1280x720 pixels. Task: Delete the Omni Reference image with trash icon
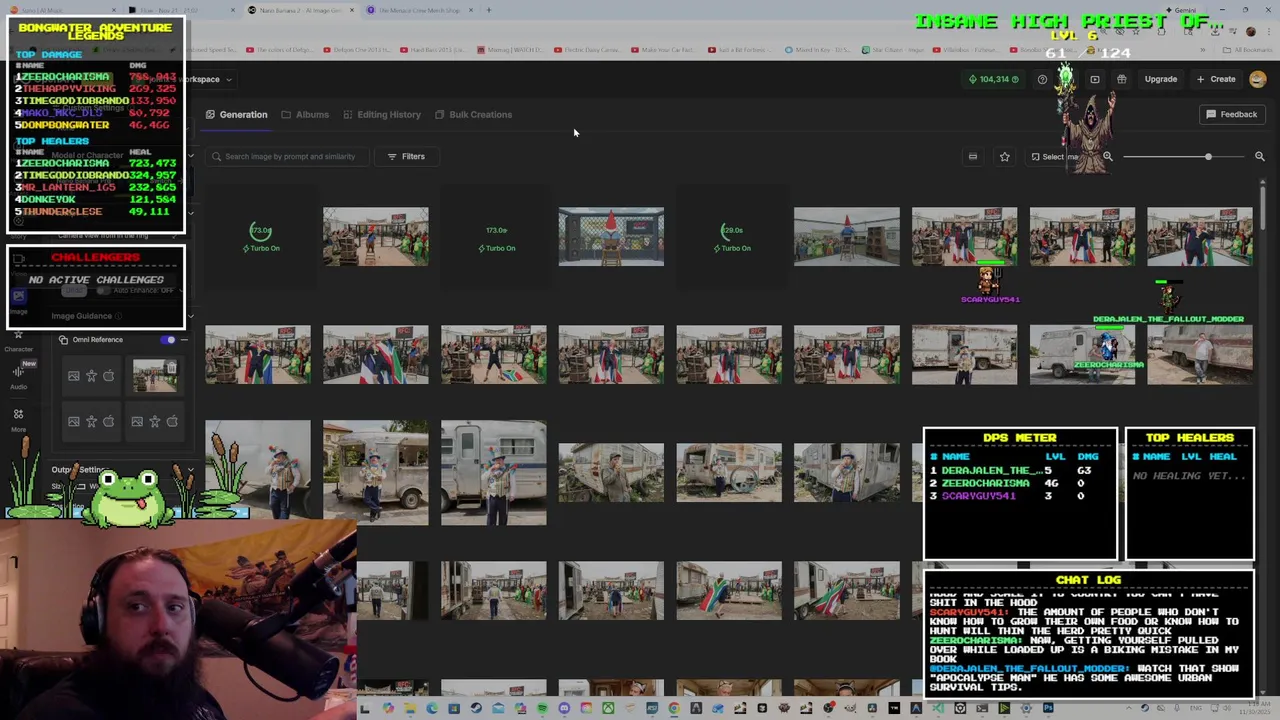coord(171,368)
